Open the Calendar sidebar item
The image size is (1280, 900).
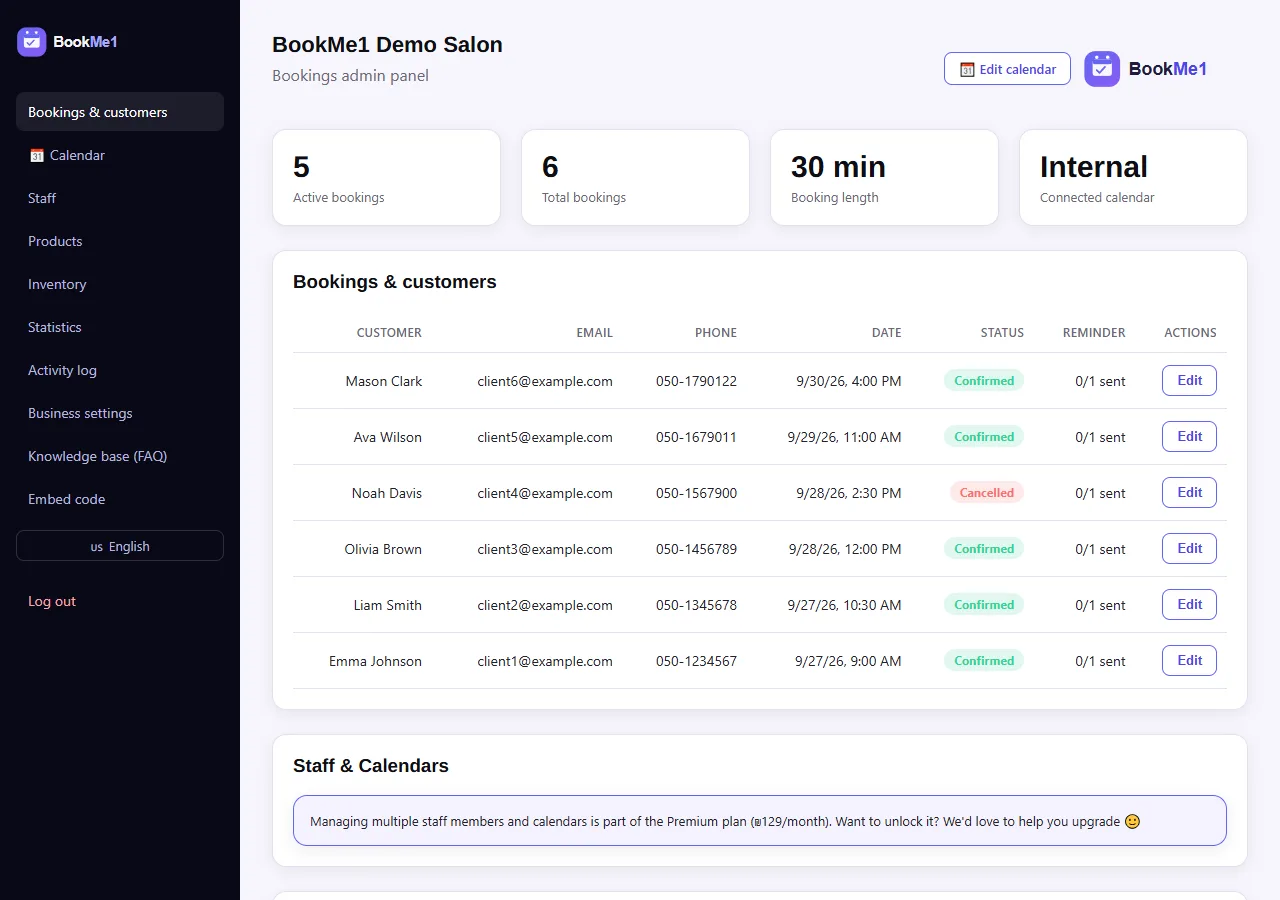click(120, 155)
